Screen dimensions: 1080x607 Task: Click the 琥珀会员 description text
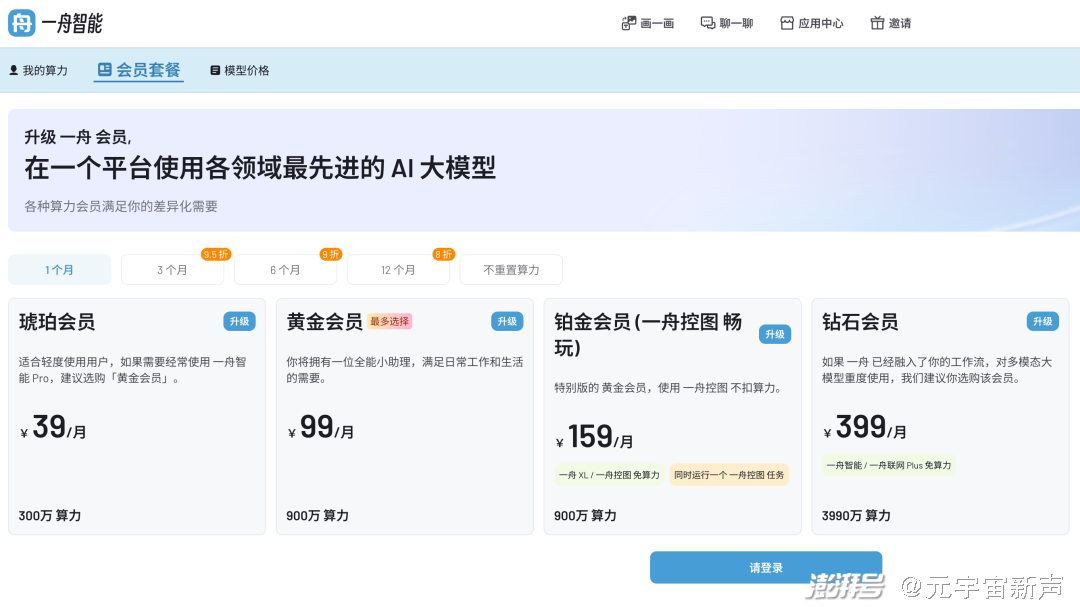132,370
